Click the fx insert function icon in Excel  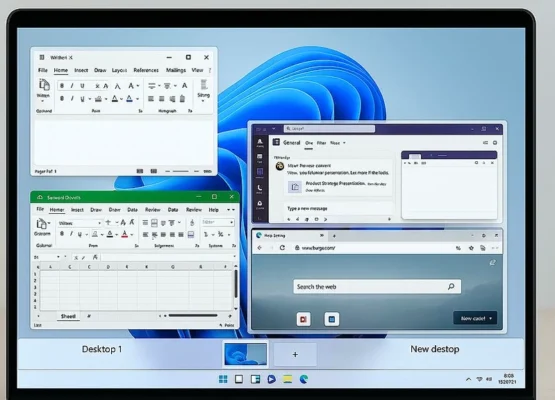tap(95, 257)
